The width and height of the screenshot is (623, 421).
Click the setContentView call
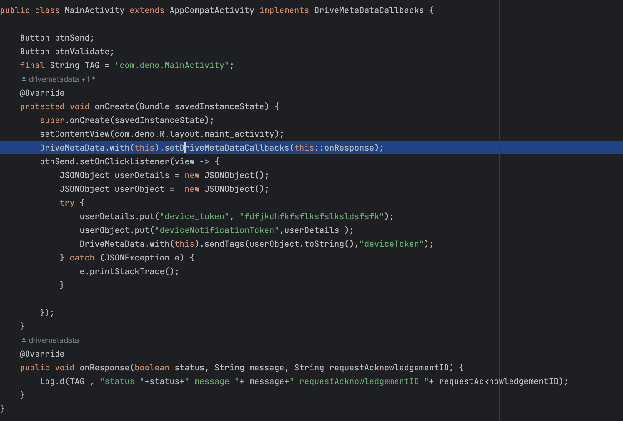click(x=162, y=134)
